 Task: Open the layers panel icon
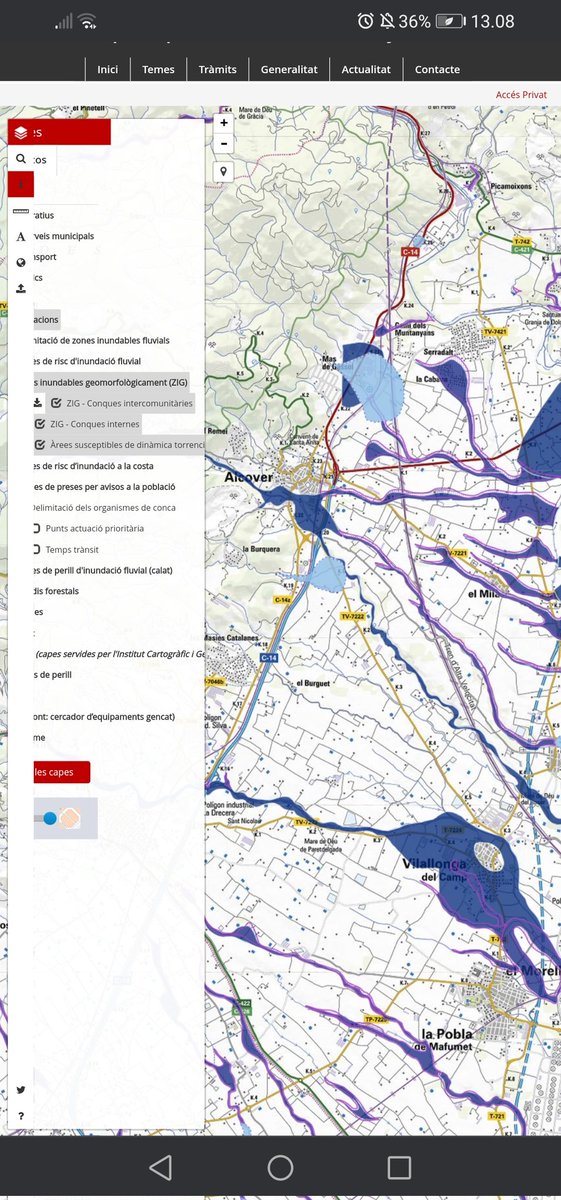(x=21, y=133)
